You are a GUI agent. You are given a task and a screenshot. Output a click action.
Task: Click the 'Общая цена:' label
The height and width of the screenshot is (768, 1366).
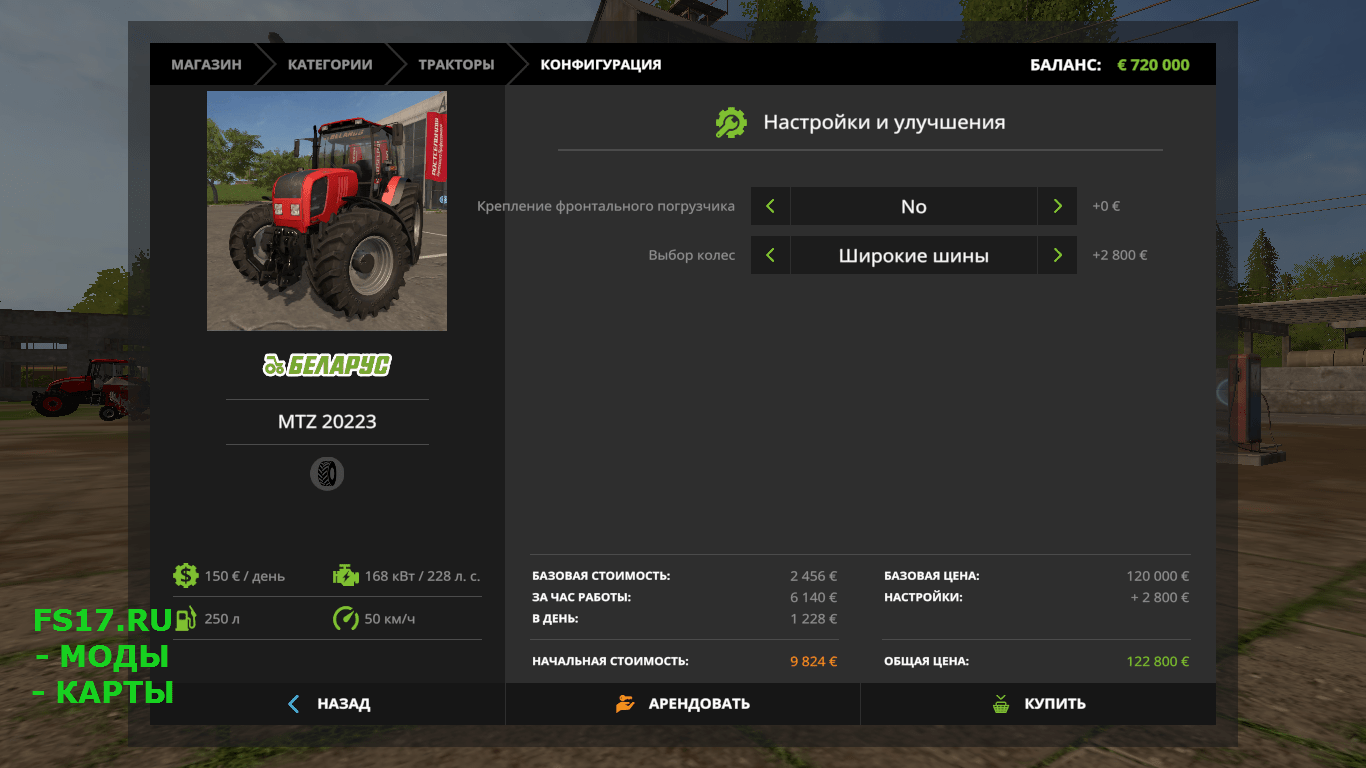pos(926,661)
